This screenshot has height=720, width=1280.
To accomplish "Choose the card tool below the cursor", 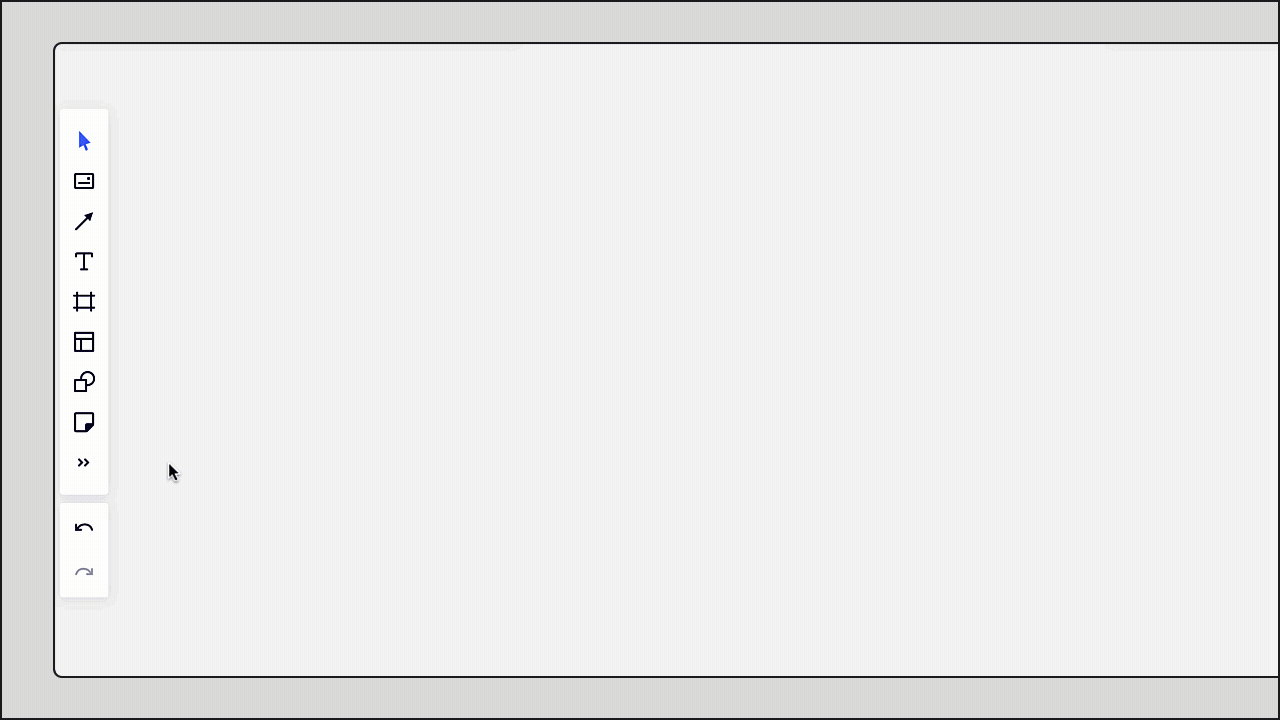I will coord(84,181).
